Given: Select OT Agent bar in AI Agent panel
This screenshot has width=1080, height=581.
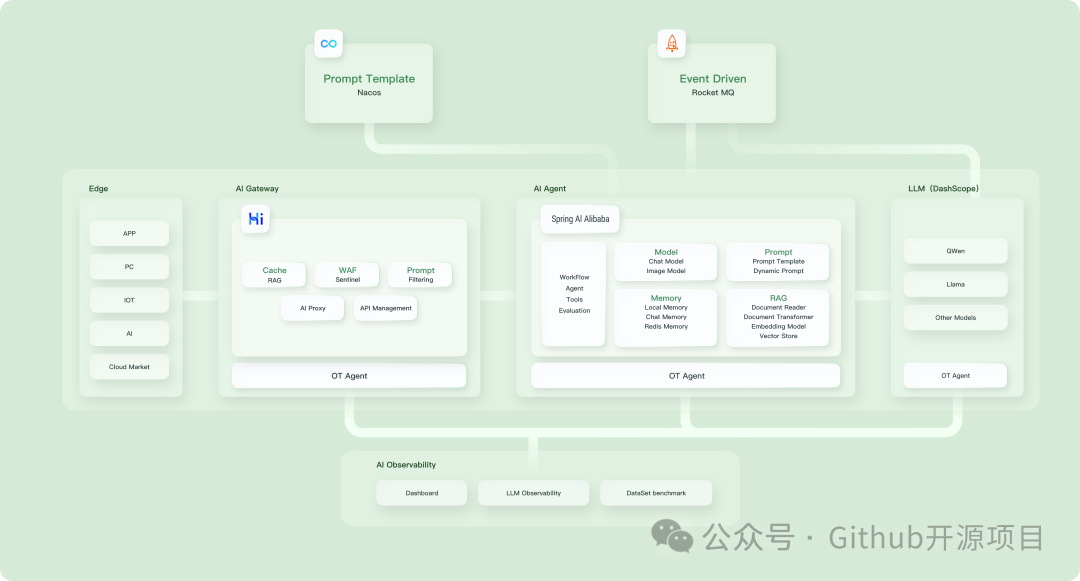Looking at the screenshot, I should (x=686, y=376).
